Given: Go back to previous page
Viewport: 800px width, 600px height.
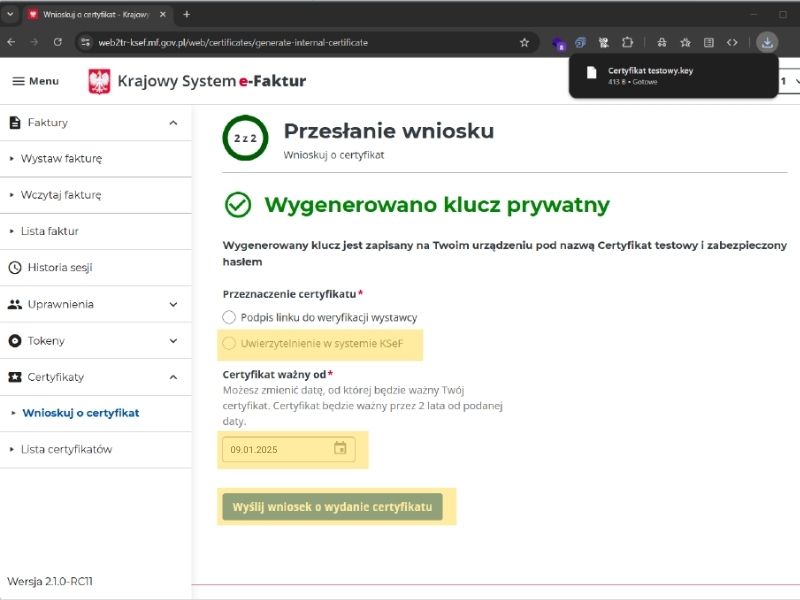Looking at the screenshot, I should pos(12,43).
